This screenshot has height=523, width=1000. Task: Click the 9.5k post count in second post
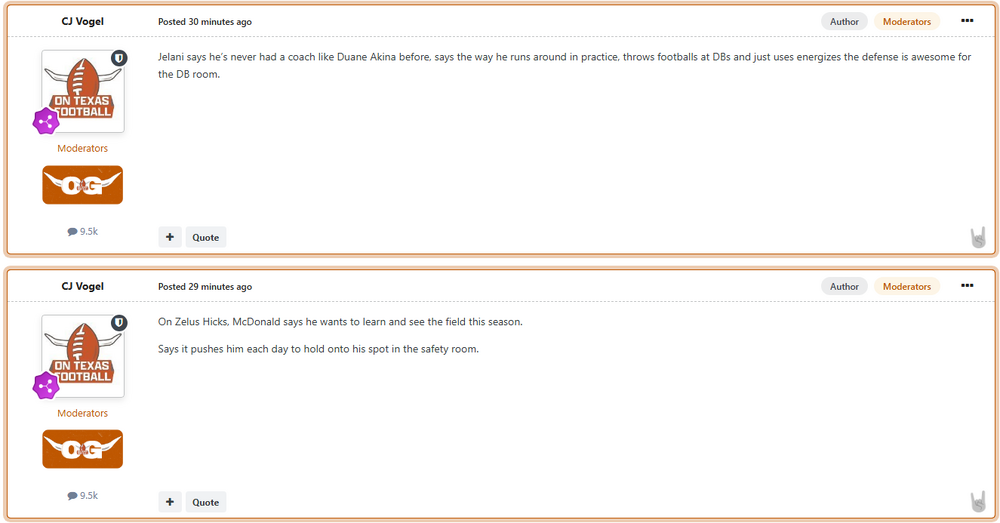click(x=83, y=496)
